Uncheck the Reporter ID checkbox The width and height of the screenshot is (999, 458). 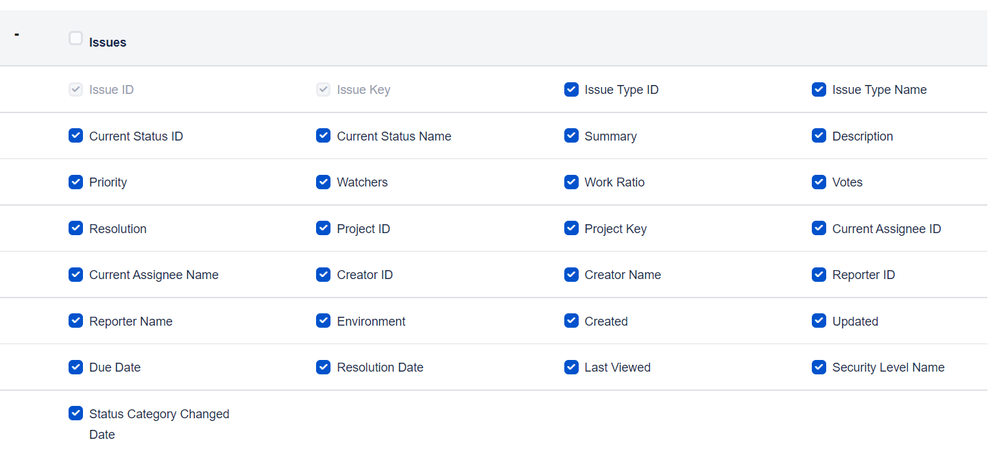click(819, 274)
